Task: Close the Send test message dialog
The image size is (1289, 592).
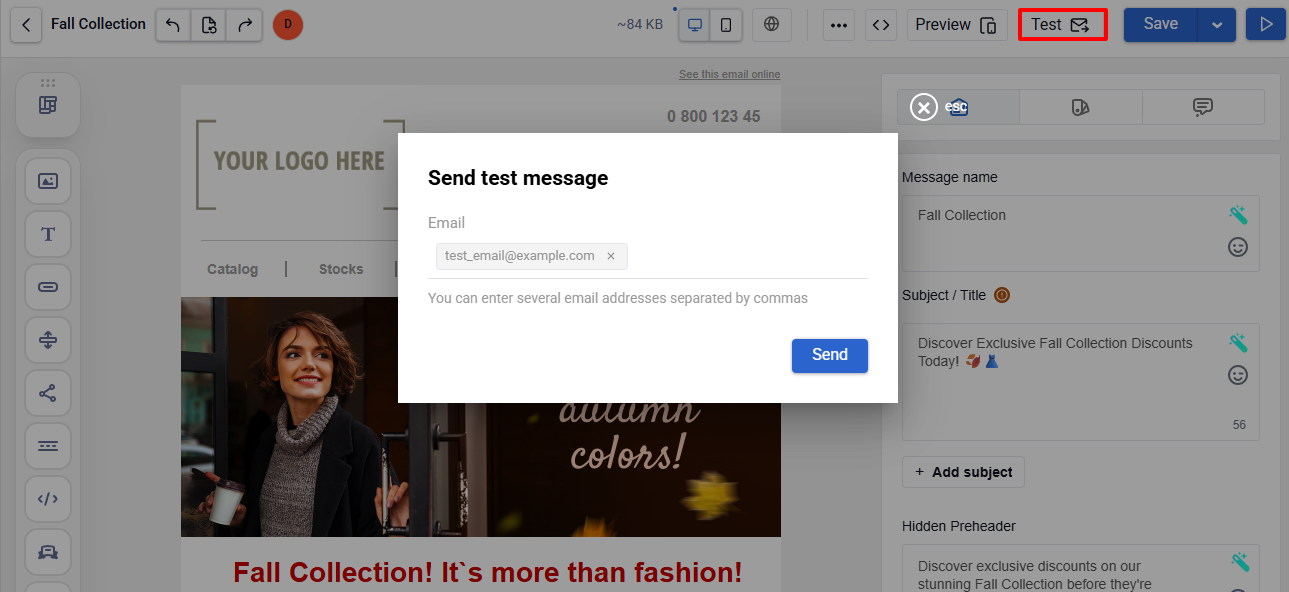Action: [x=924, y=106]
